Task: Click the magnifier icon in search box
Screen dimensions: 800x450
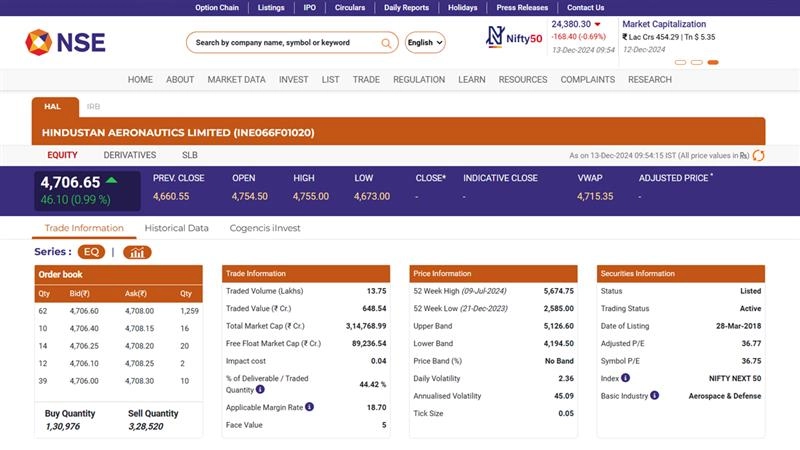Action: point(386,43)
